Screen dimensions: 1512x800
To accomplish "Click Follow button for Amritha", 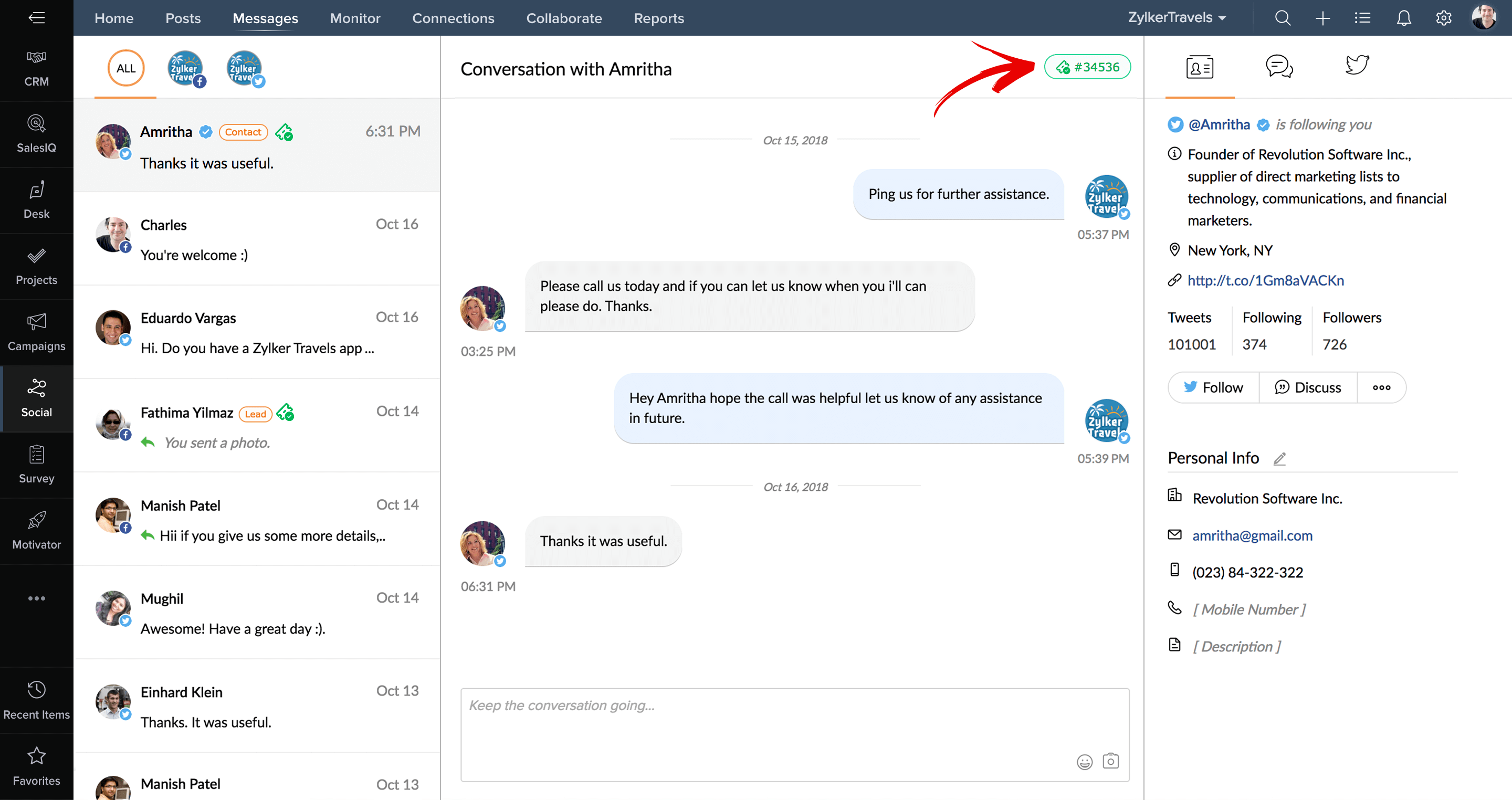I will point(1212,387).
